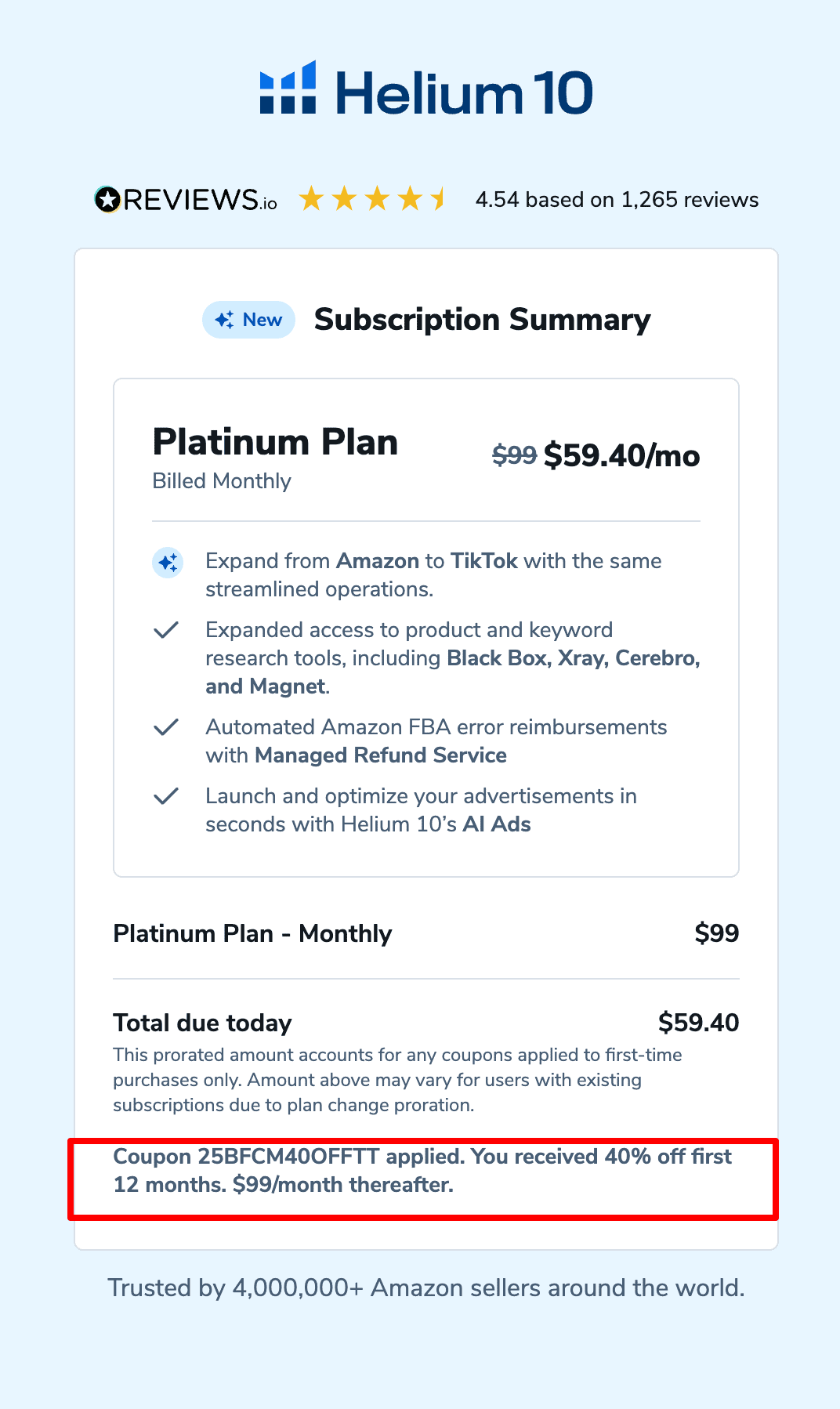Image resolution: width=840 pixels, height=1409 pixels.
Task: Click the bold 'AI Ads' feature text
Action: pos(497,824)
